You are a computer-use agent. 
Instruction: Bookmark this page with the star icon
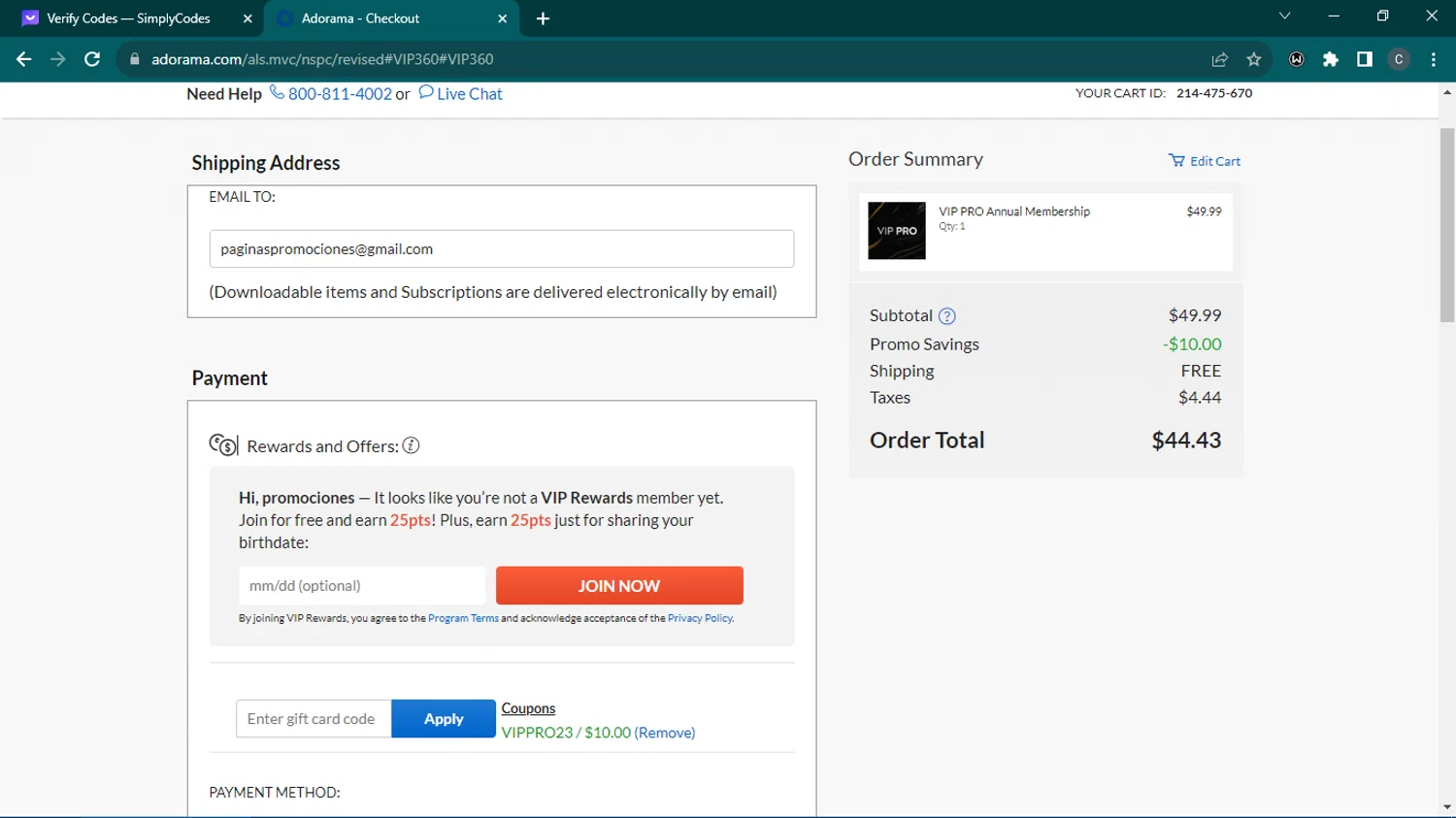point(1254,59)
